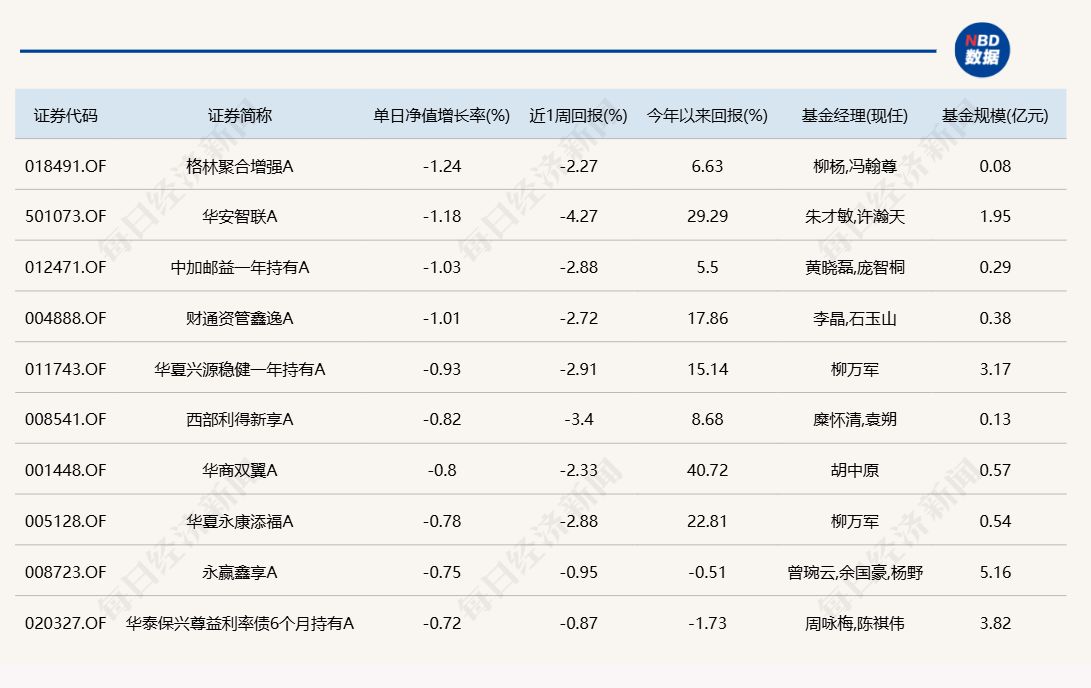The height and width of the screenshot is (688, 1091).
Task: Select the 西部利得新享A row name
Action: (x=240, y=420)
